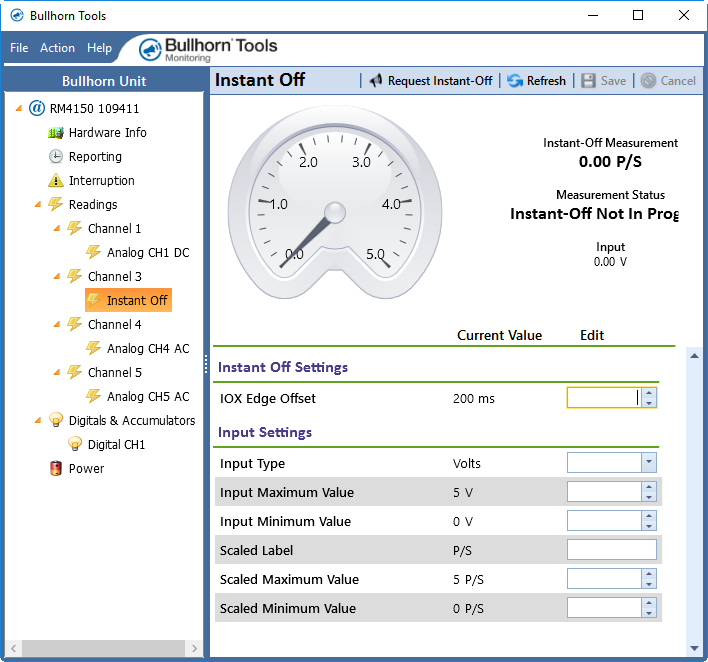Collapse the Channel 1 node arrow

(x=57, y=228)
